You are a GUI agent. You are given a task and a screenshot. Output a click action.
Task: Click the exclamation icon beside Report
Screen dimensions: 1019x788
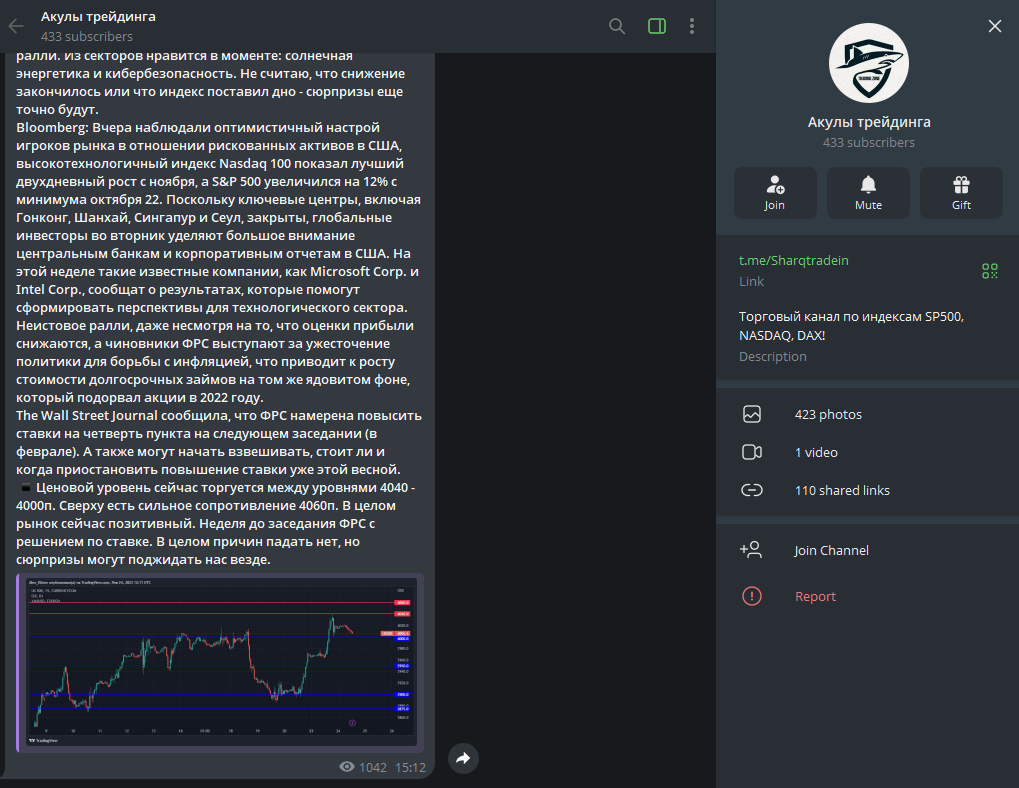click(752, 596)
